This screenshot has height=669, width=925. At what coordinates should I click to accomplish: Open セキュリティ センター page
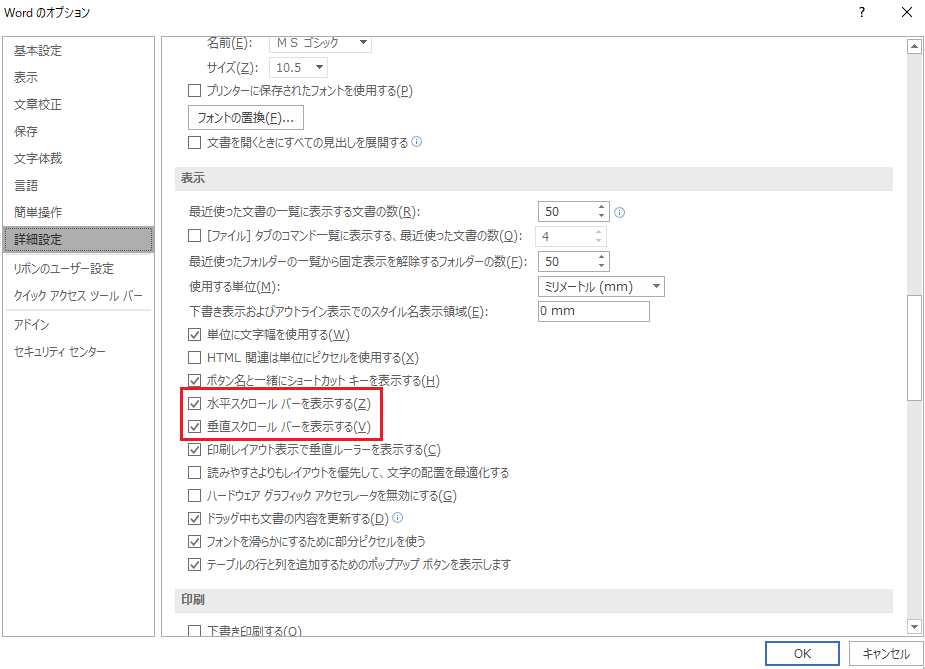tap(78, 352)
